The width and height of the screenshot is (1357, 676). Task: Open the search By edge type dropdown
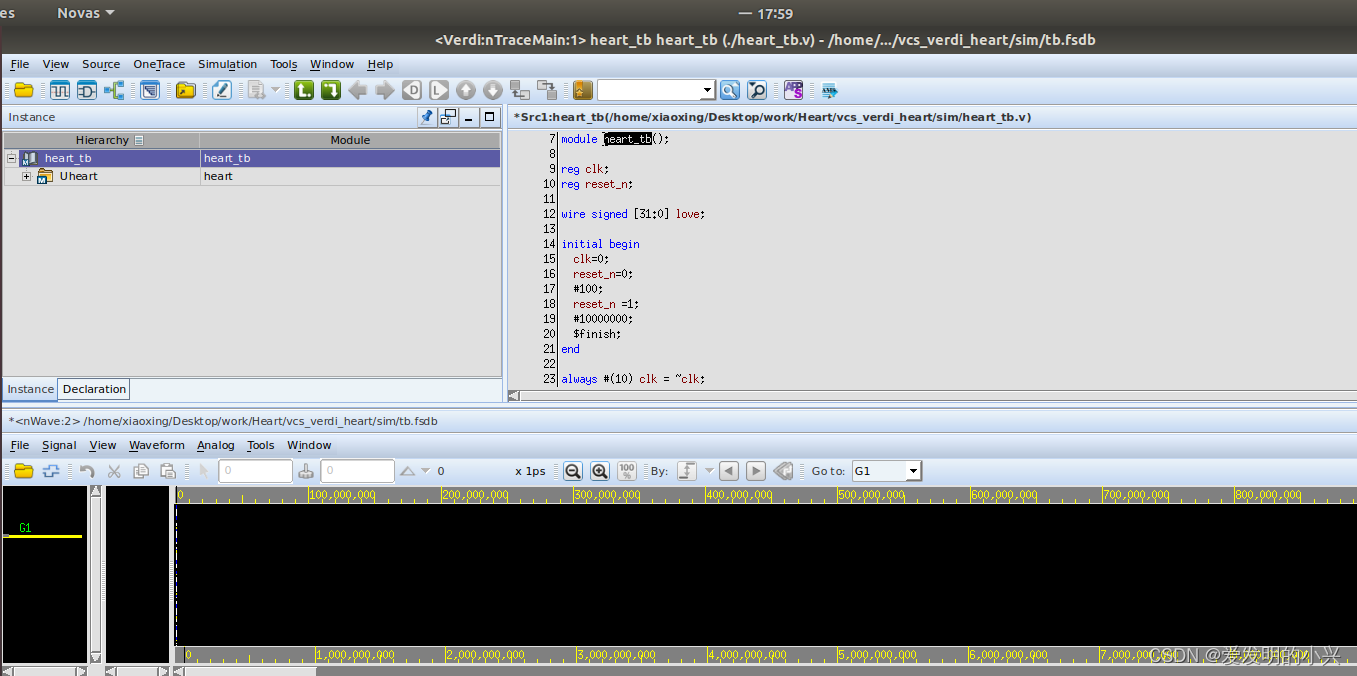coord(709,471)
